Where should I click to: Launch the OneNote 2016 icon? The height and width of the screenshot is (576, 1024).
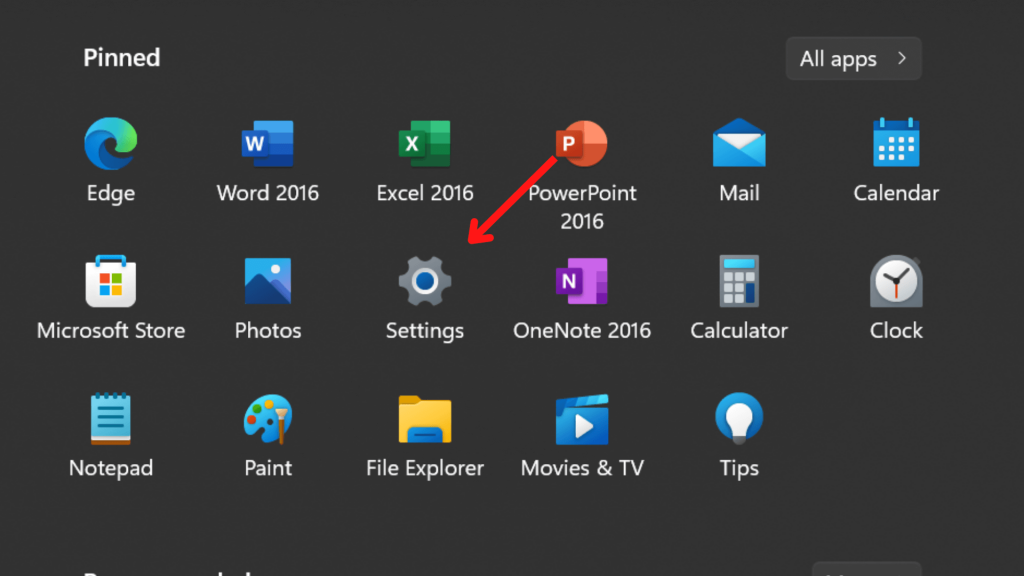coord(581,281)
